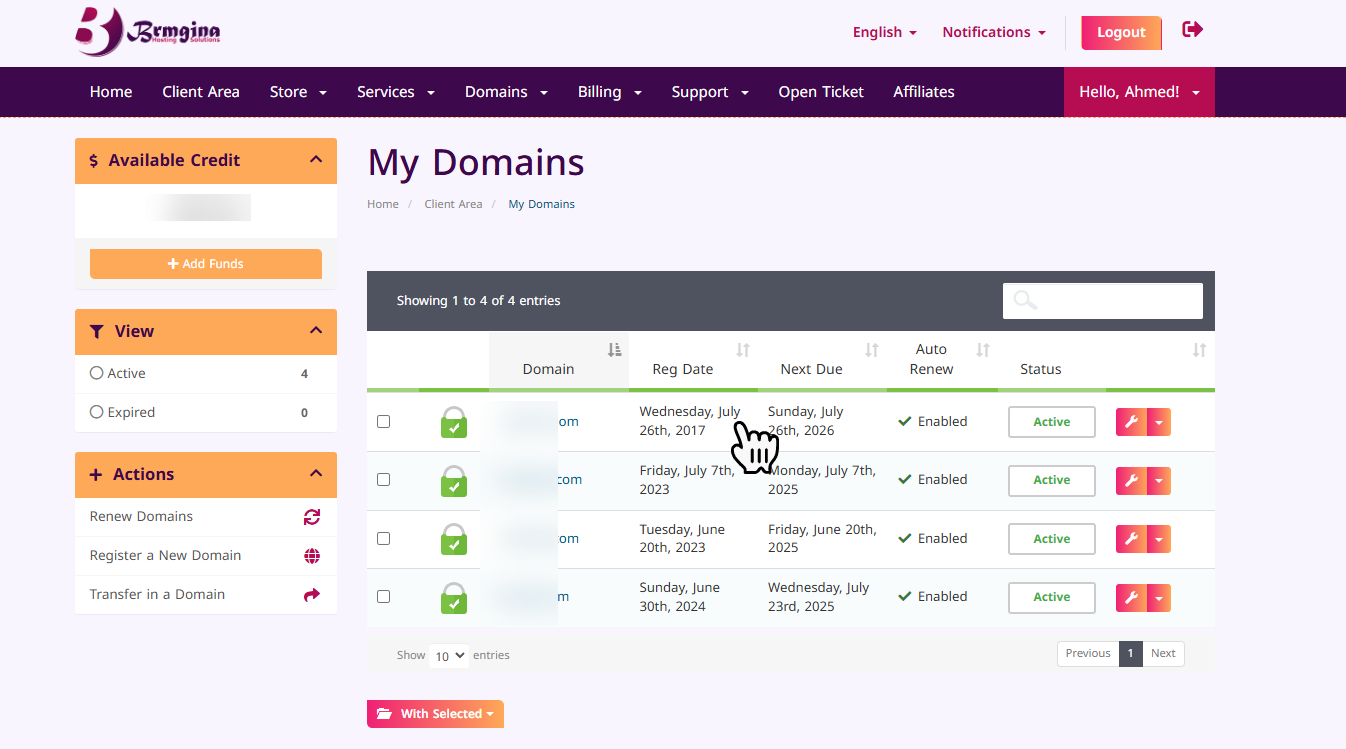This screenshot has width=1346, height=749.
Task: Click the wrench icon for the July 26th, 2026 row
Action: 1131,422
